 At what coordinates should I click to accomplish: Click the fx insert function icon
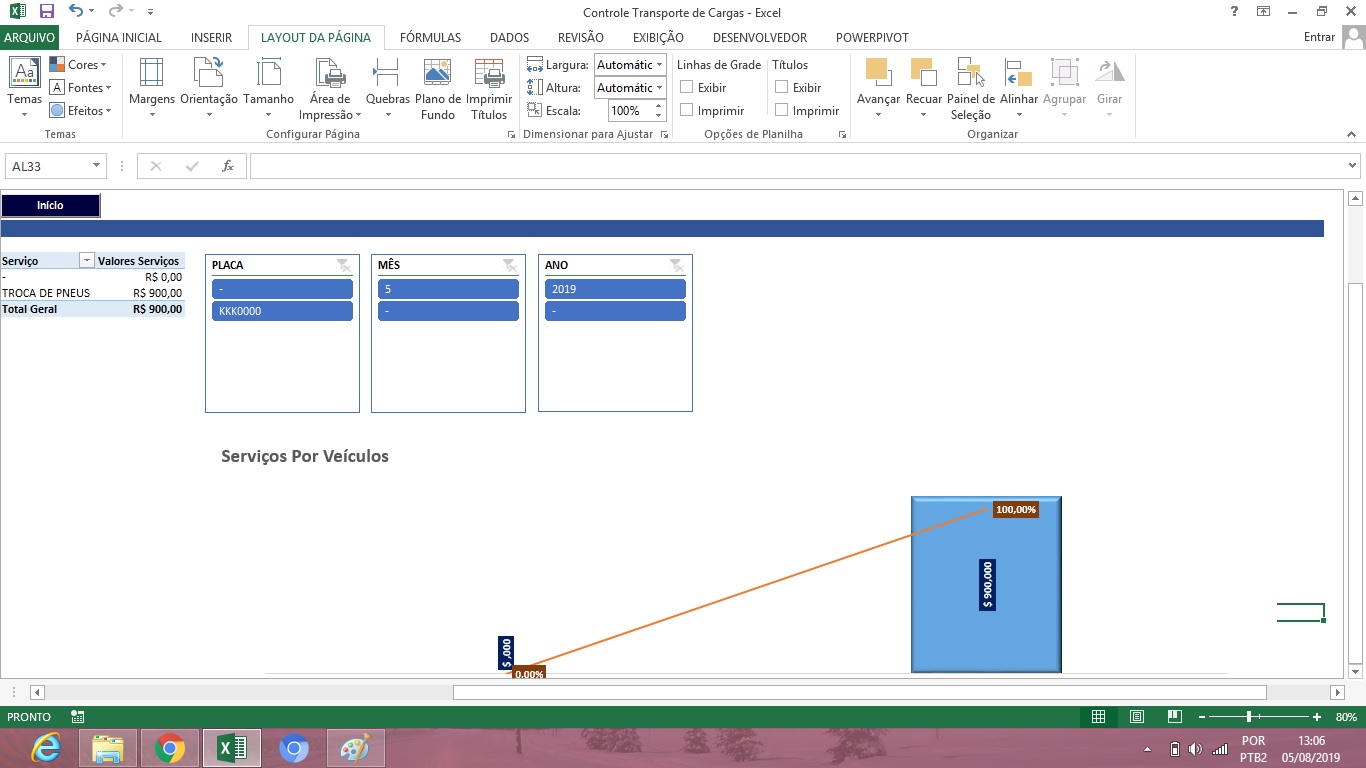[x=228, y=166]
